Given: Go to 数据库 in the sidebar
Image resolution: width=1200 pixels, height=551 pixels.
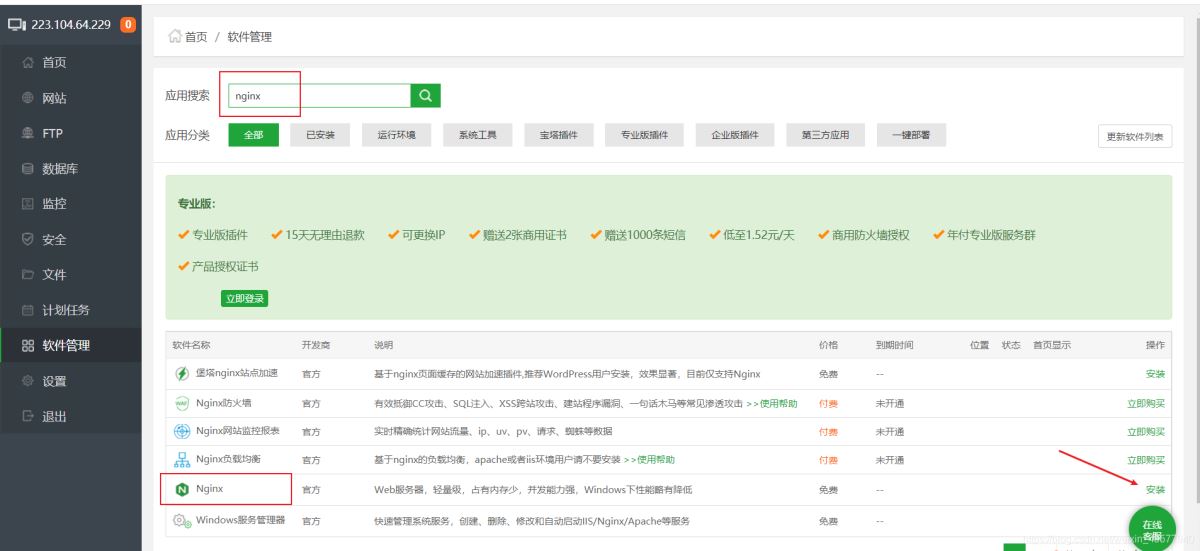Looking at the screenshot, I should click(x=60, y=169).
